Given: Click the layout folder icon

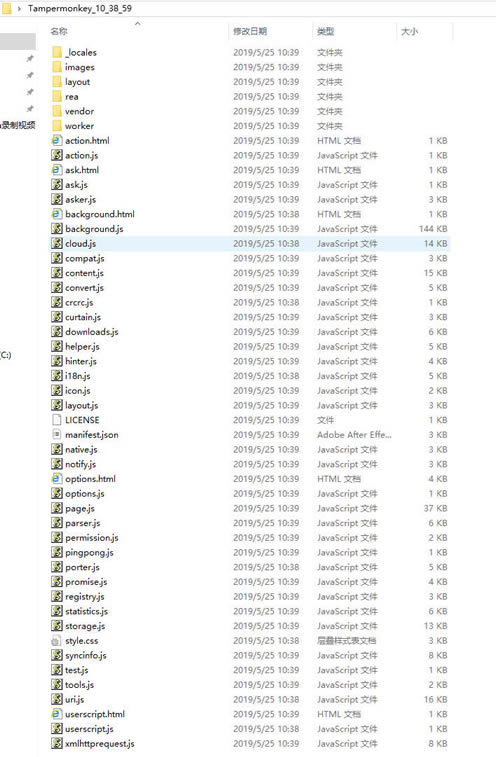Looking at the screenshot, I should point(57,82).
